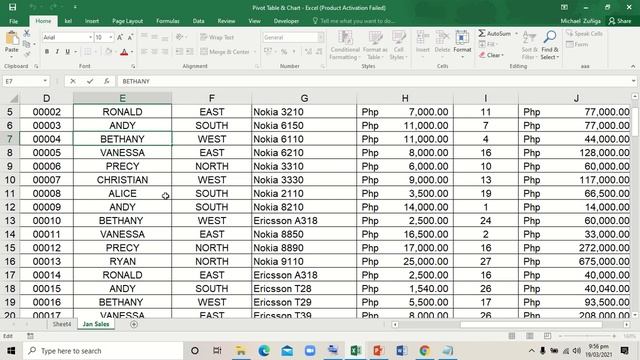
Task: Open the Font dialog launcher
Action: coord(133,66)
